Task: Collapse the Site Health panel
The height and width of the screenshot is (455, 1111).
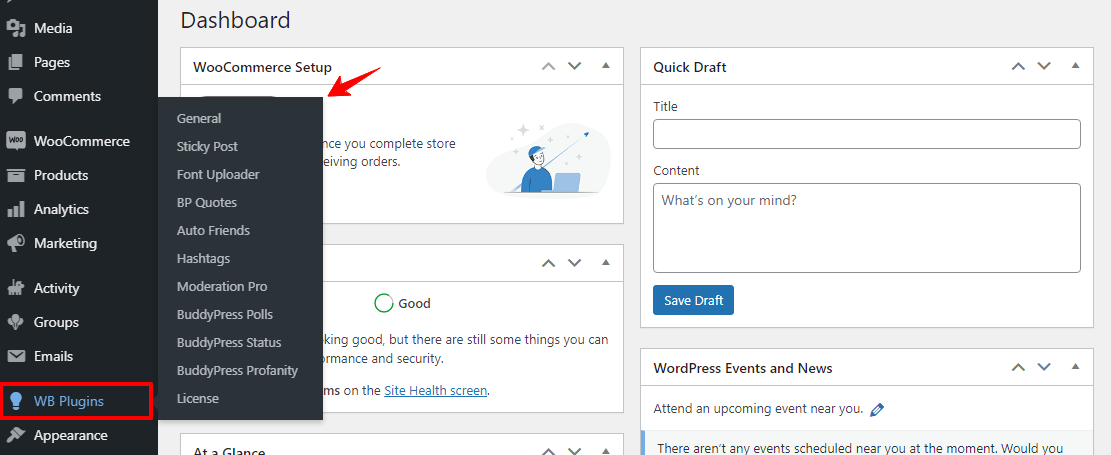Action: pyautogui.click(x=605, y=262)
